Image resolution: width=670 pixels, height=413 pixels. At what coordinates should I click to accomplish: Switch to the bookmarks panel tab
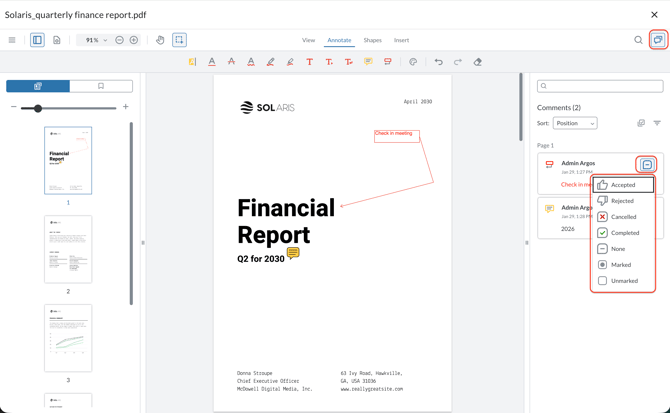[101, 86]
